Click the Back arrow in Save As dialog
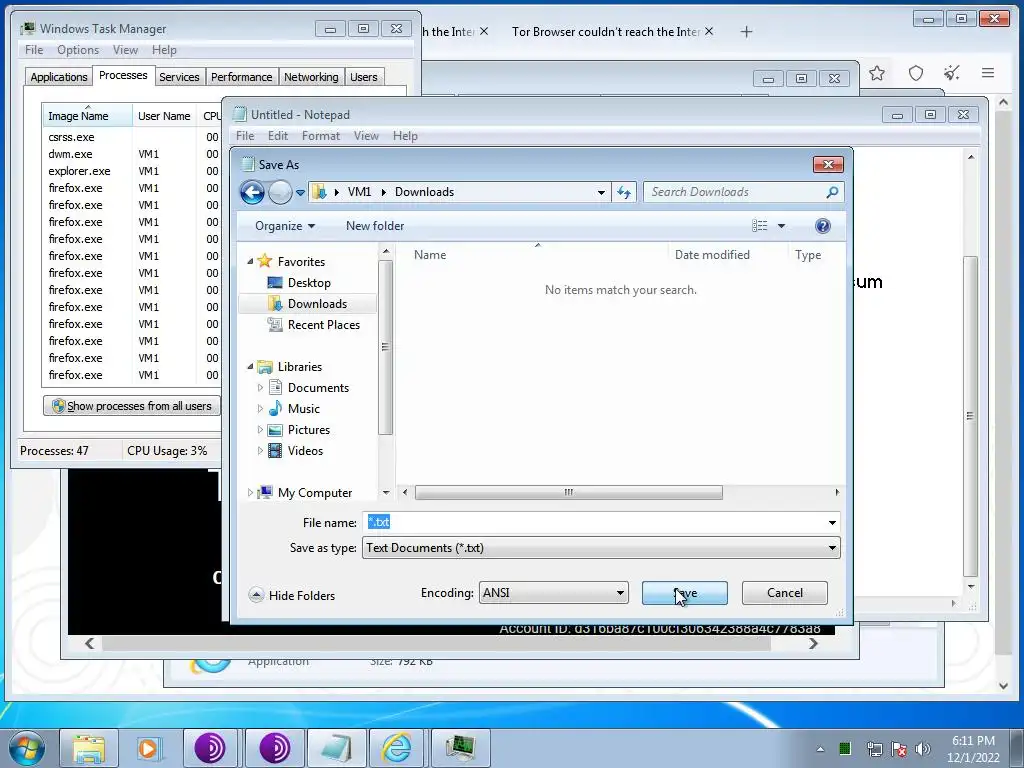Image resolution: width=1024 pixels, height=768 pixels. pyautogui.click(x=253, y=192)
